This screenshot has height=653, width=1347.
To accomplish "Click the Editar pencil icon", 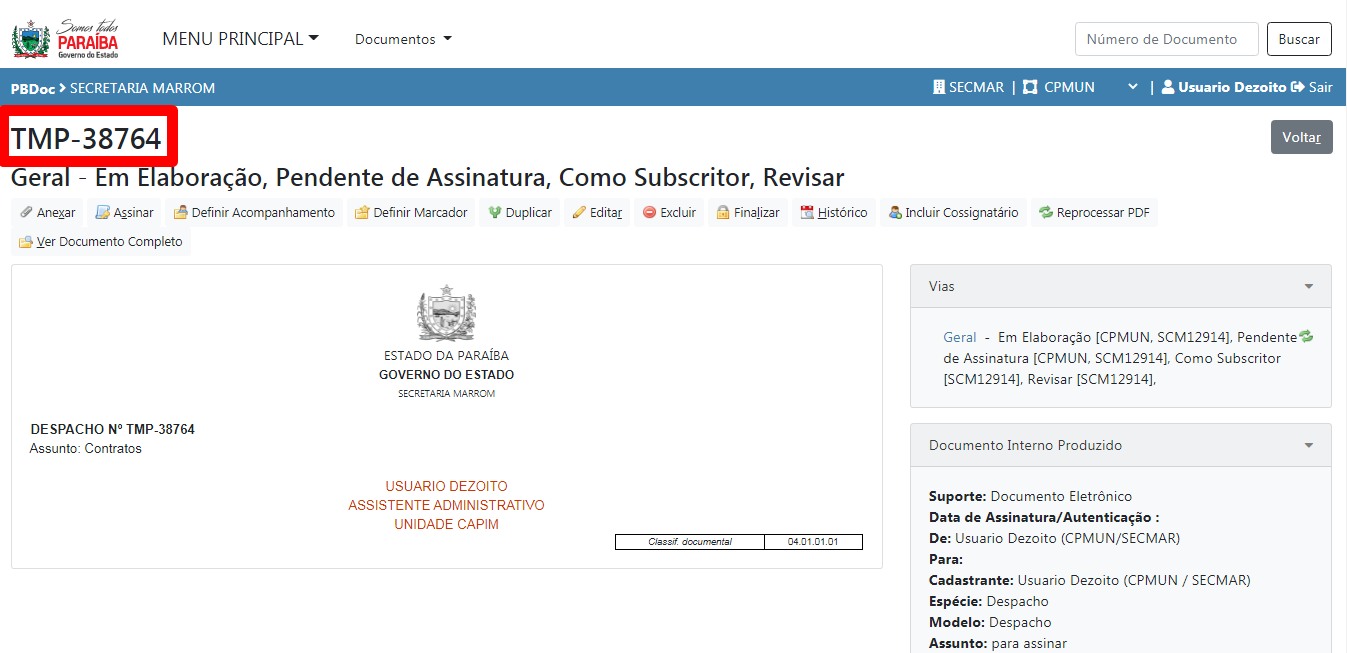I will pyautogui.click(x=579, y=213).
